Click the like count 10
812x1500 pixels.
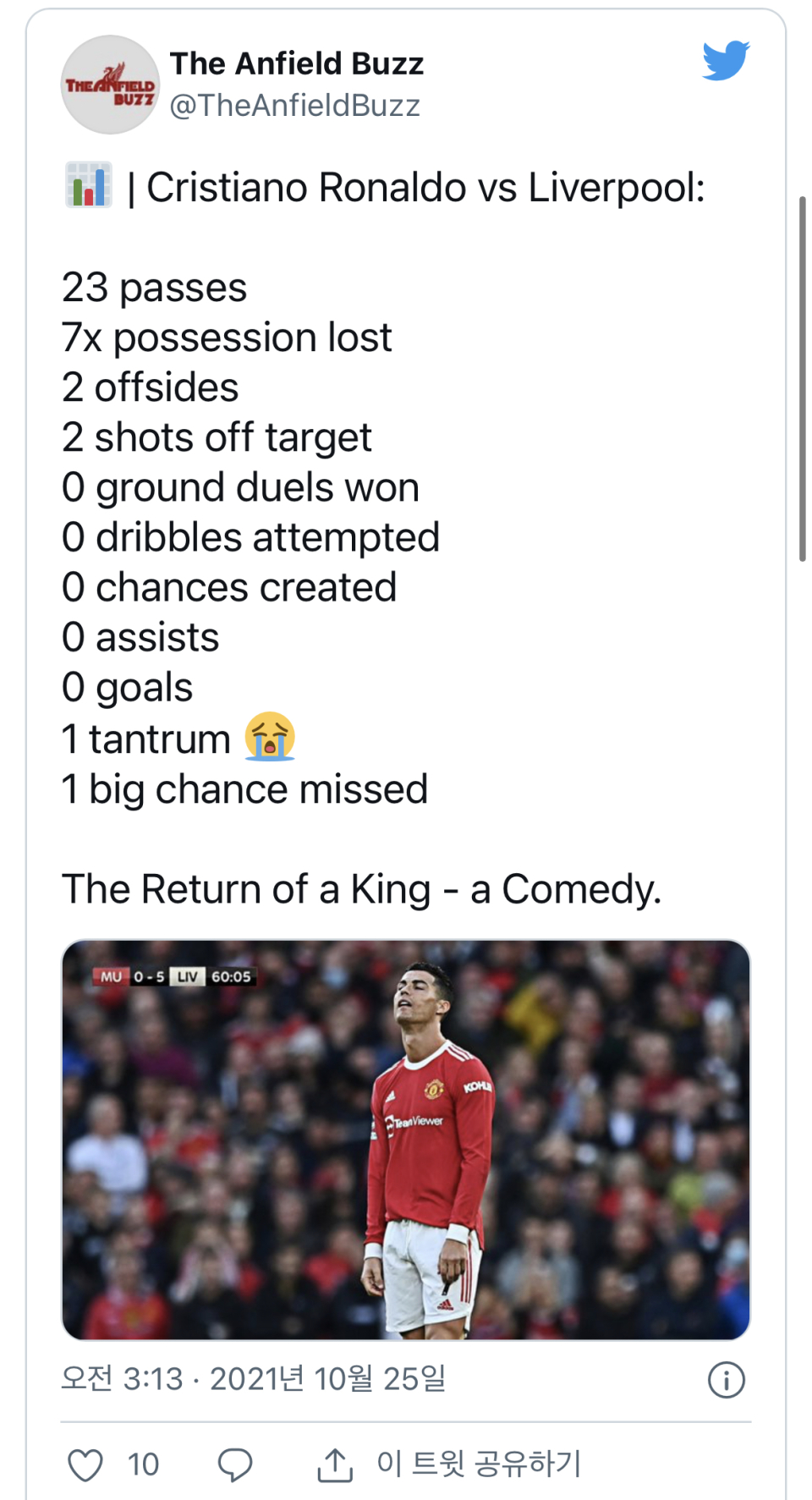143,1464
